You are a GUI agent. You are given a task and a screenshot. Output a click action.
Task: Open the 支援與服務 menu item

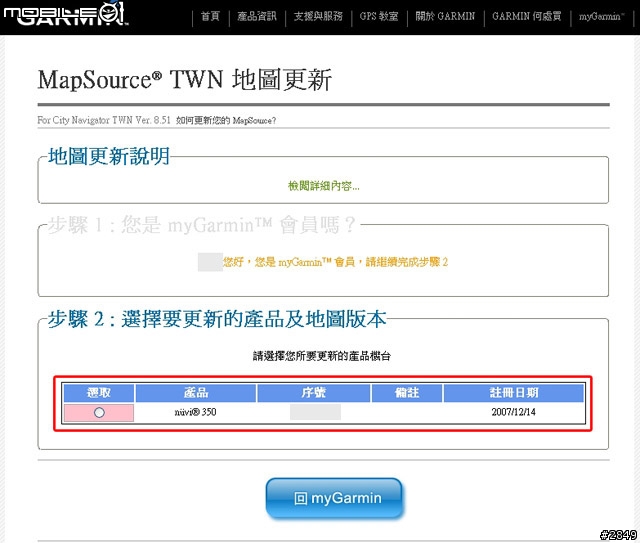pyautogui.click(x=318, y=16)
